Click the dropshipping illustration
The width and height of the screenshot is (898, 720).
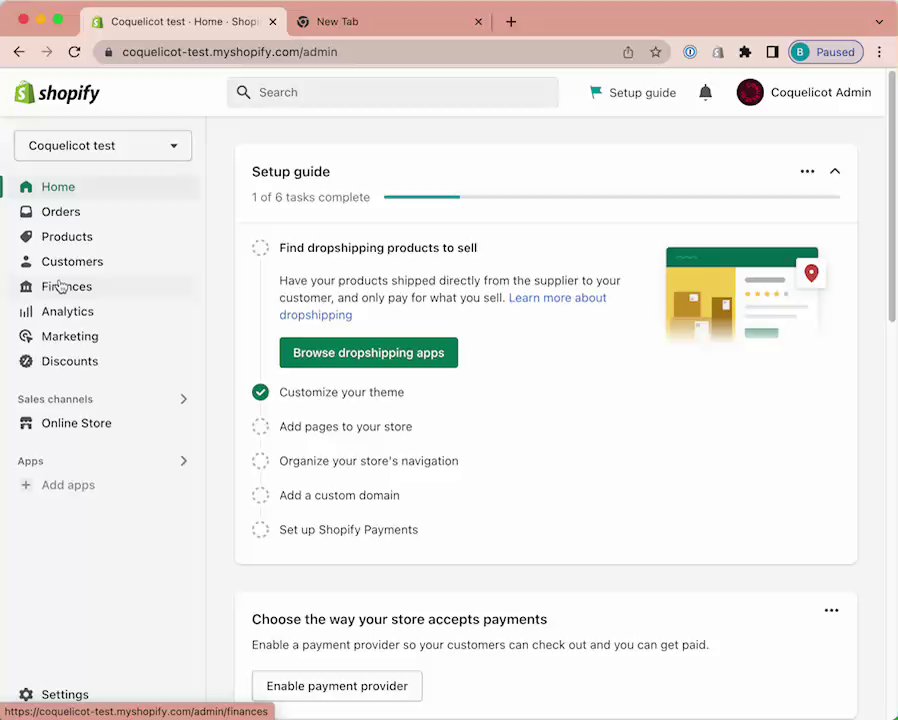(x=745, y=294)
